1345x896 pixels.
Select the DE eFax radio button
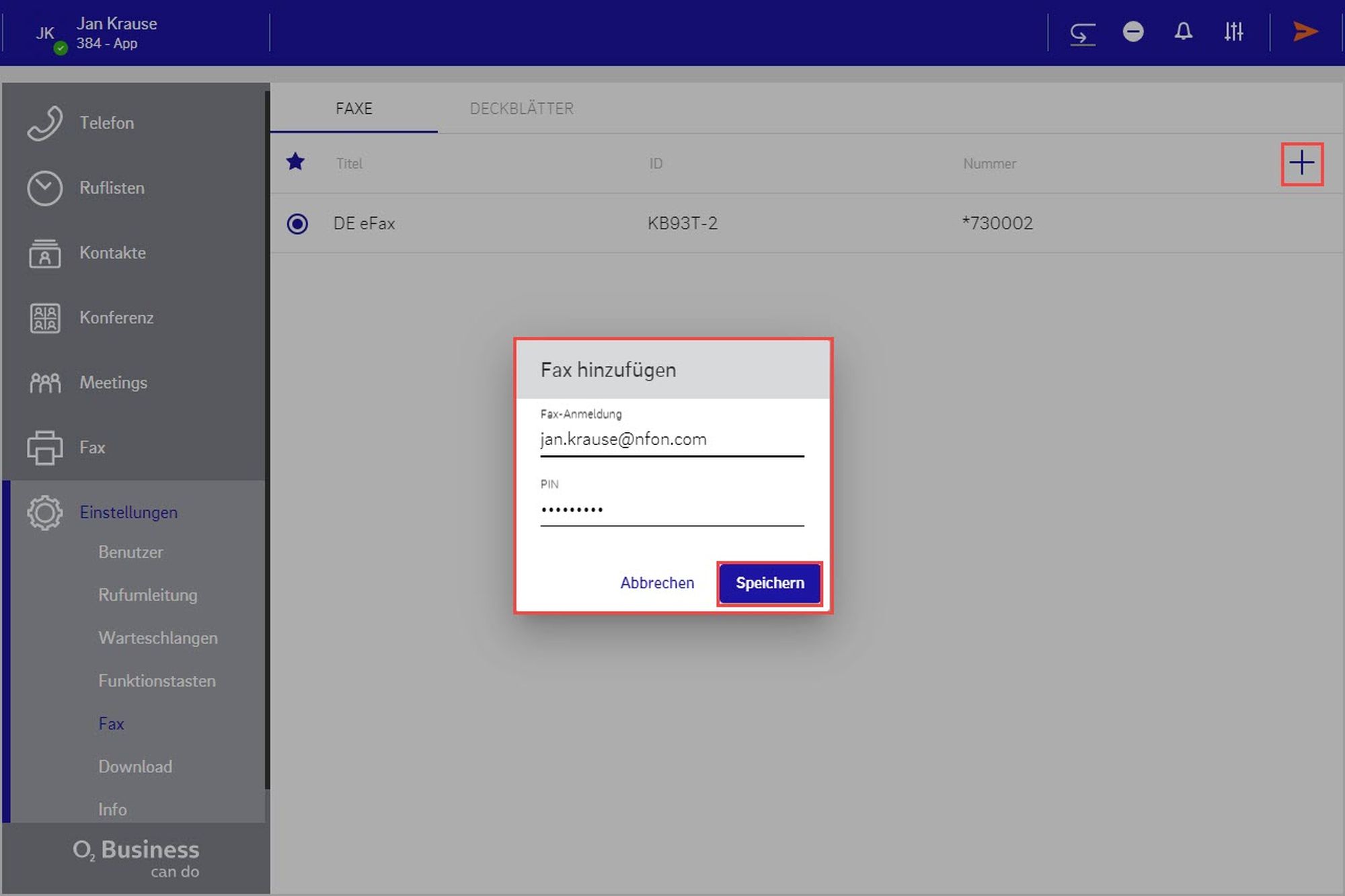click(297, 223)
